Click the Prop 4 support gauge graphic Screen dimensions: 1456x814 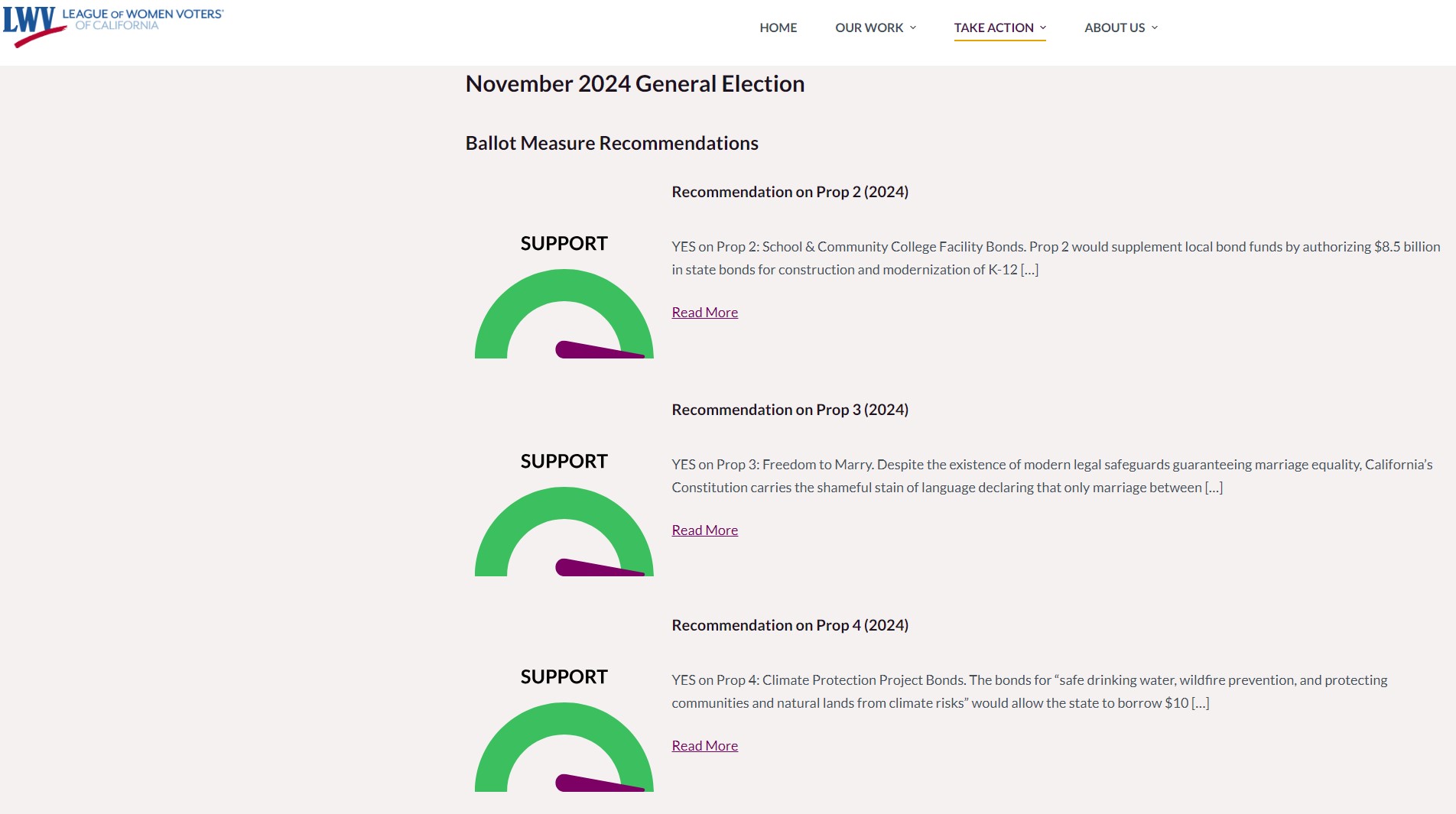pyautogui.click(x=564, y=748)
